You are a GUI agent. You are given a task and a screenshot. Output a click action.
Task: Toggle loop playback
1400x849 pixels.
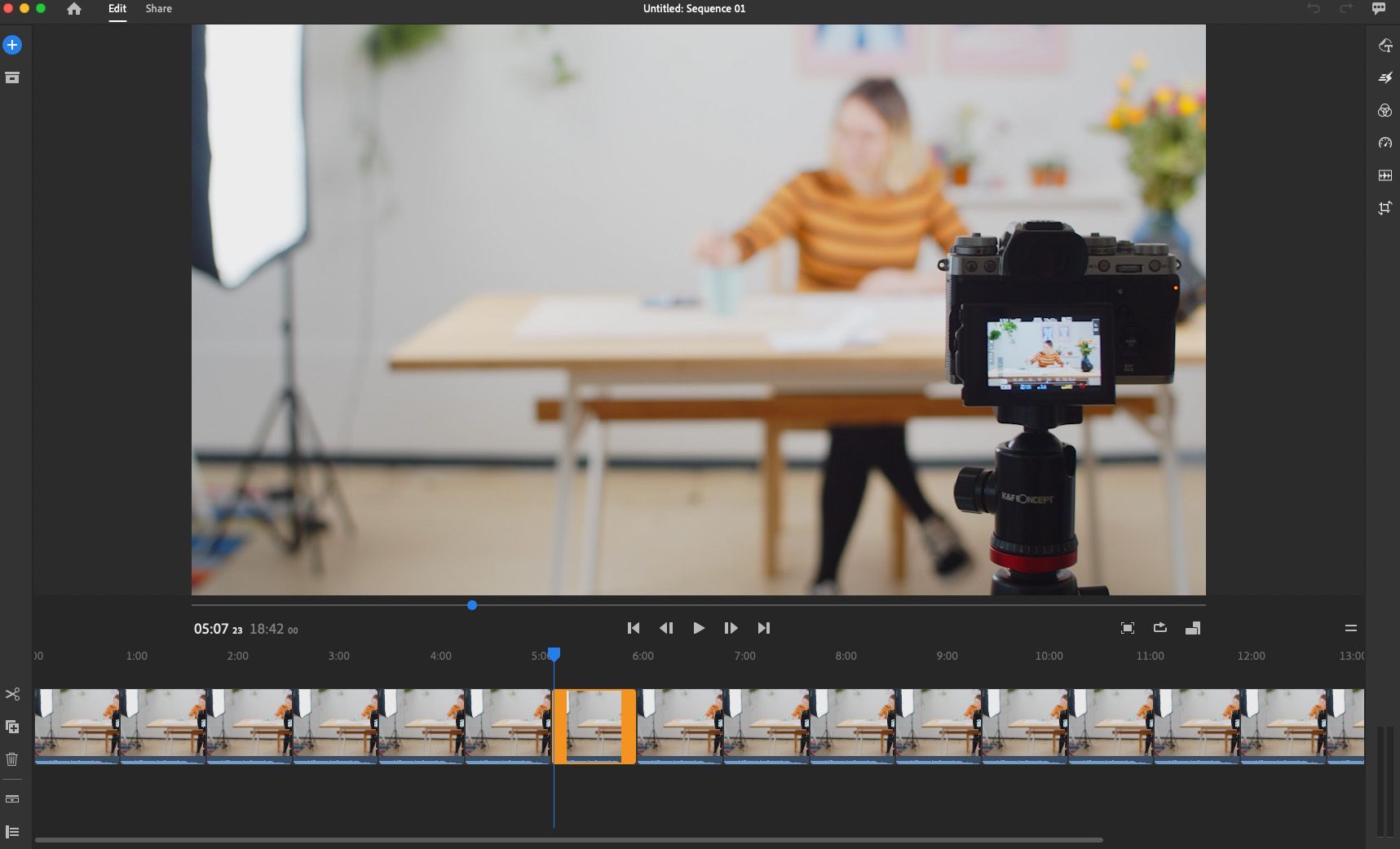click(x=1159, y=628)
